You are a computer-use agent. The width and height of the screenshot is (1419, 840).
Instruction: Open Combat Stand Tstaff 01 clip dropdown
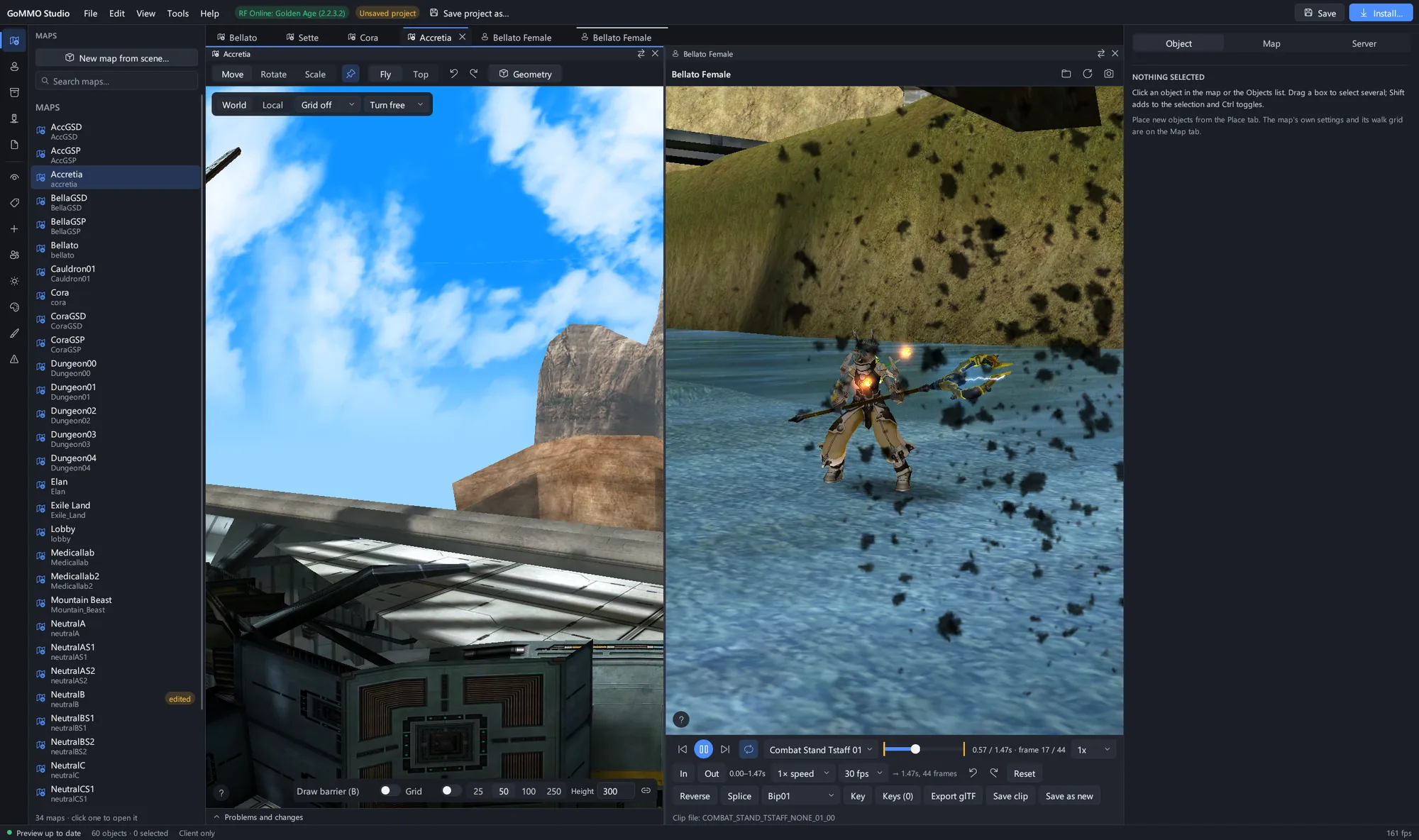pos(820,750)
